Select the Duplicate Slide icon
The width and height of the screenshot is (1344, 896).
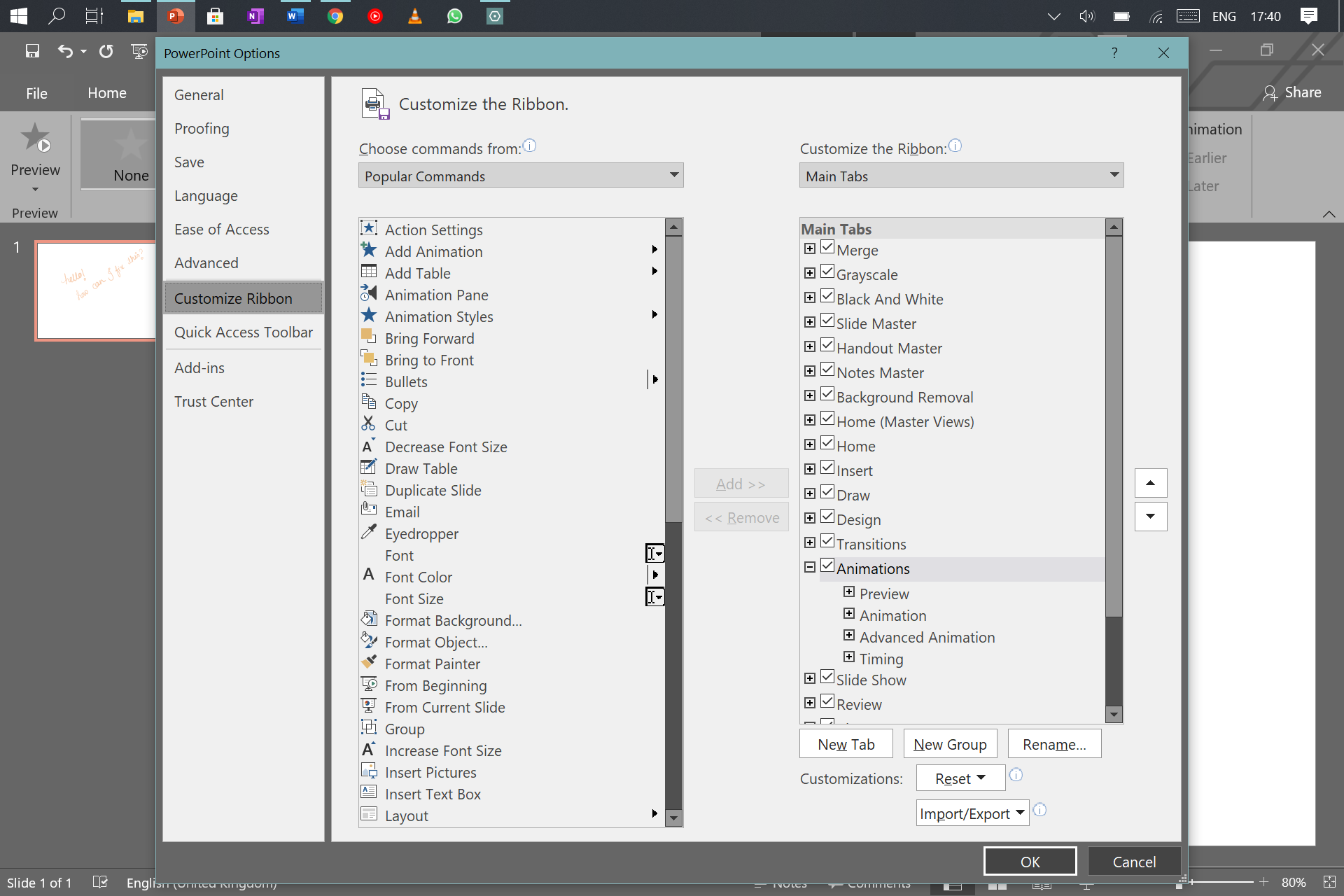pos(369,489)
